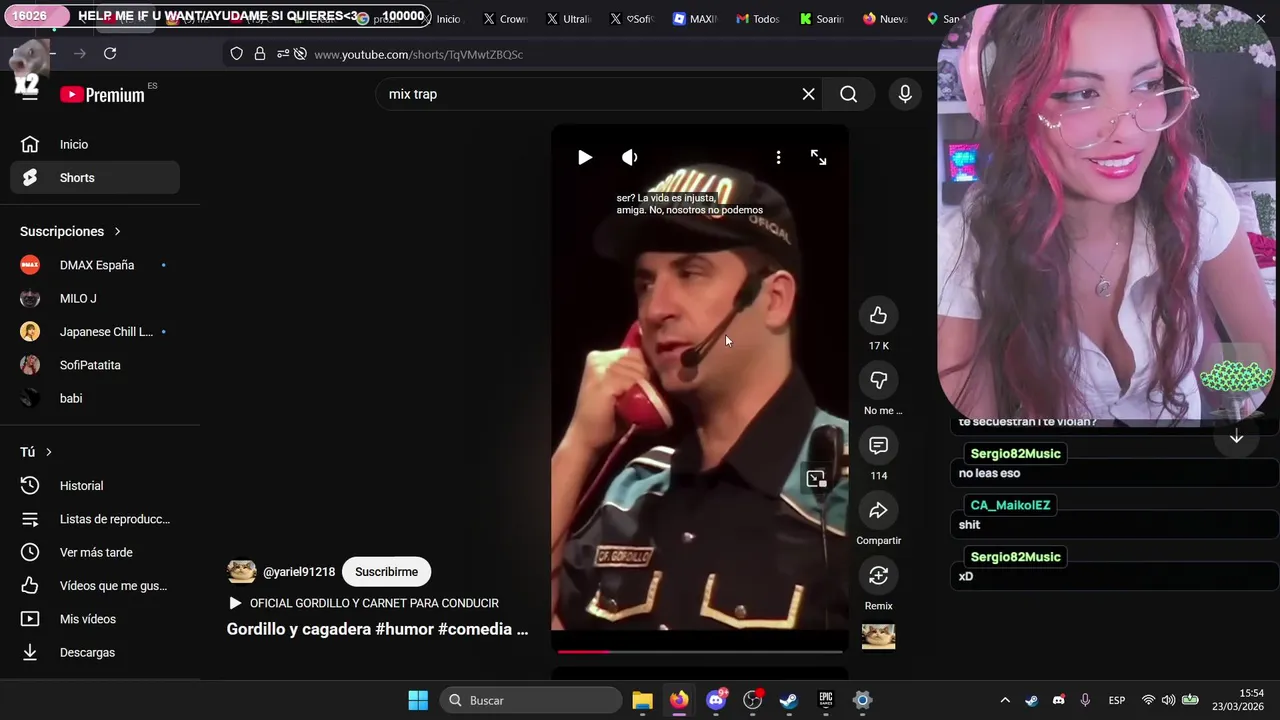Switch to the 'Nueva' Firefox tab
The width and height of the screenshot is (1280, 720).
[x=884, y=19]
